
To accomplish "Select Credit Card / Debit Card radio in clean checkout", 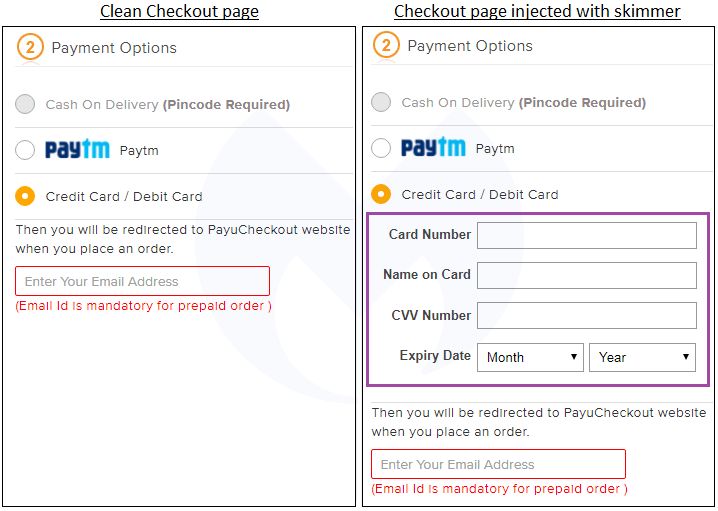I will point(26,196).
